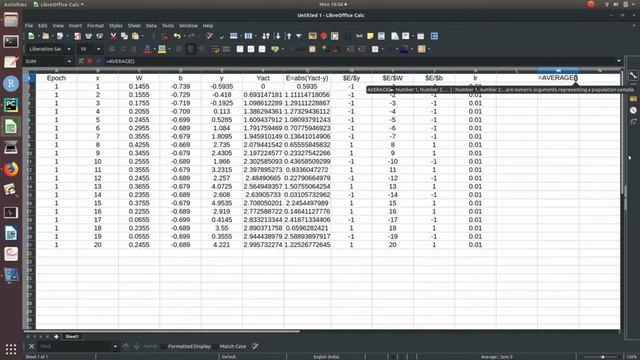This screenshot has width=640, height=360.
Task: Click English (India) language in status bar
Action: (326, 357)
